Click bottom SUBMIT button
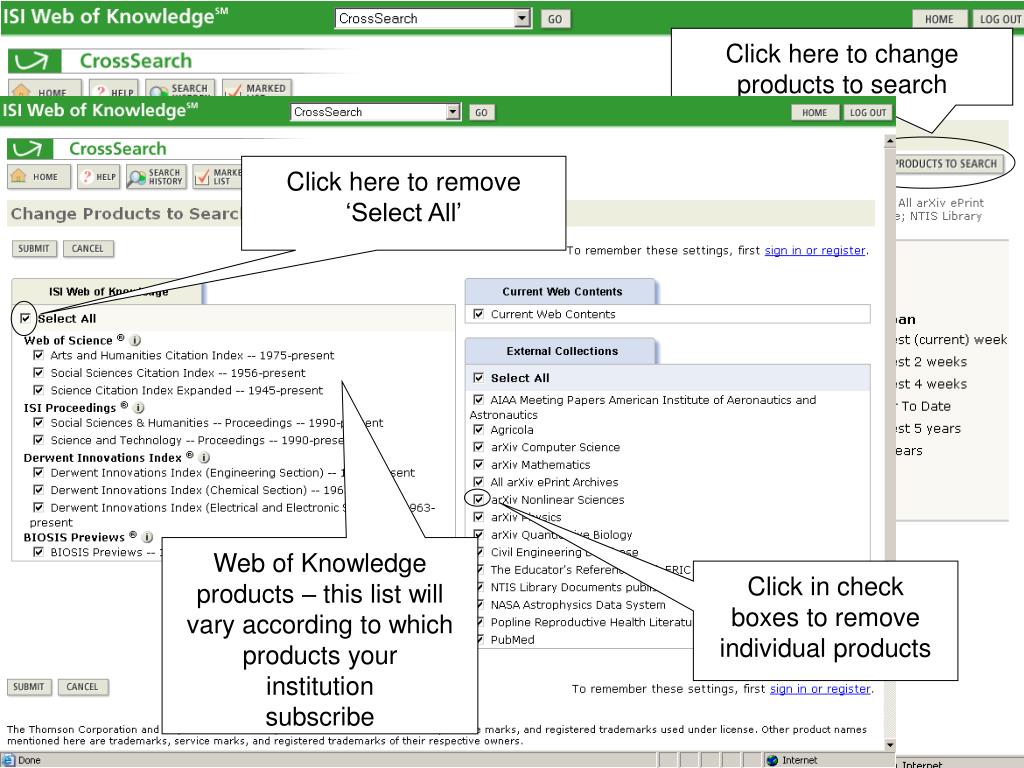Image resolution: width=1024 pixels, height=768 pixels. 29,687
